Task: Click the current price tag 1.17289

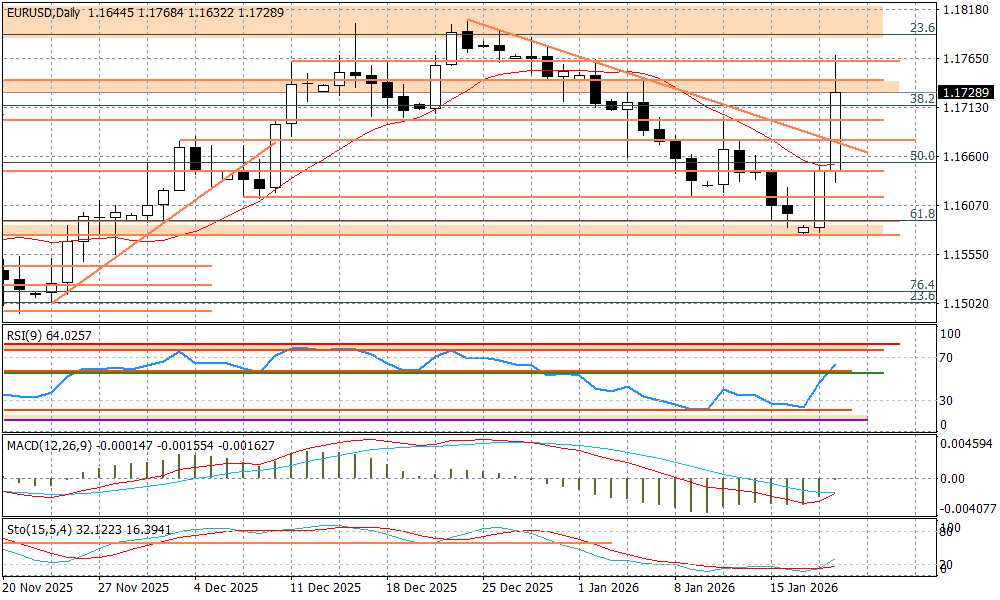Action: pyautogui.click(x=966, y=92)
